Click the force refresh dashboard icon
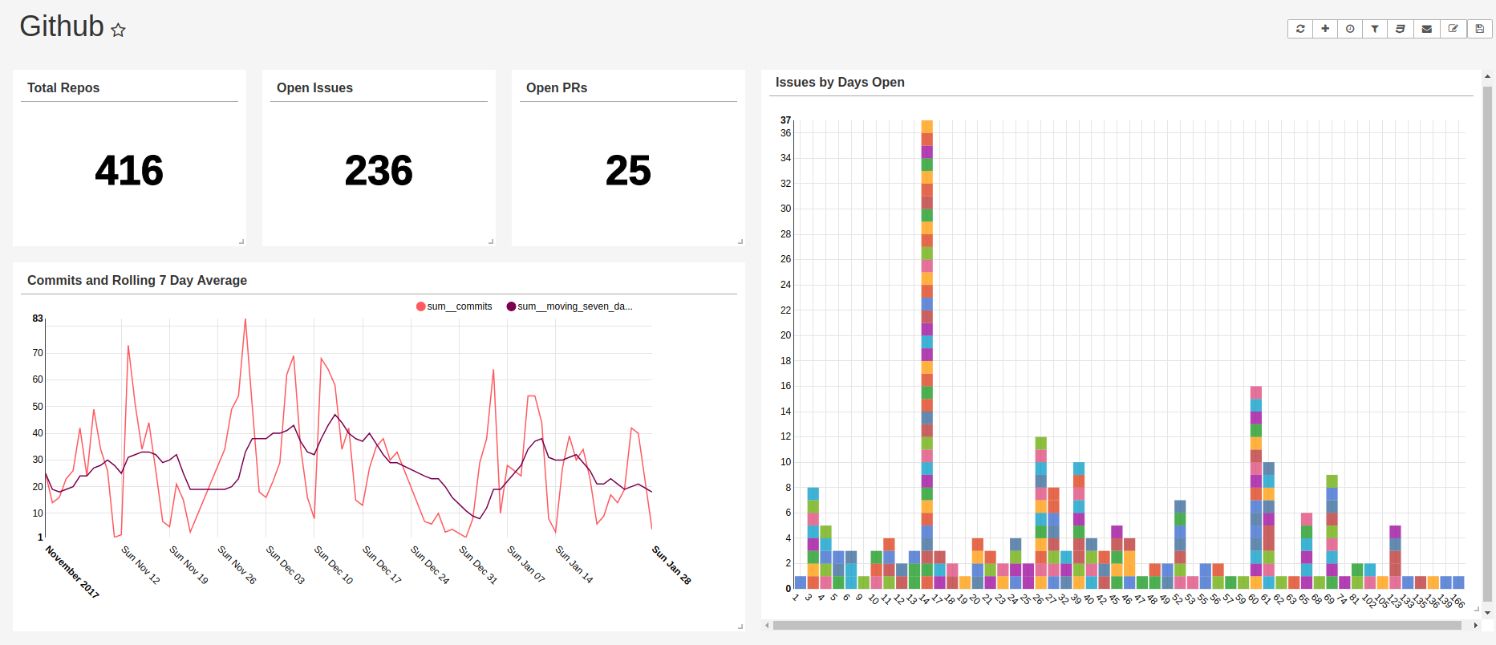Image resolution: width=1496 pixels, height=645 pixels. [x=1299, y=28]
